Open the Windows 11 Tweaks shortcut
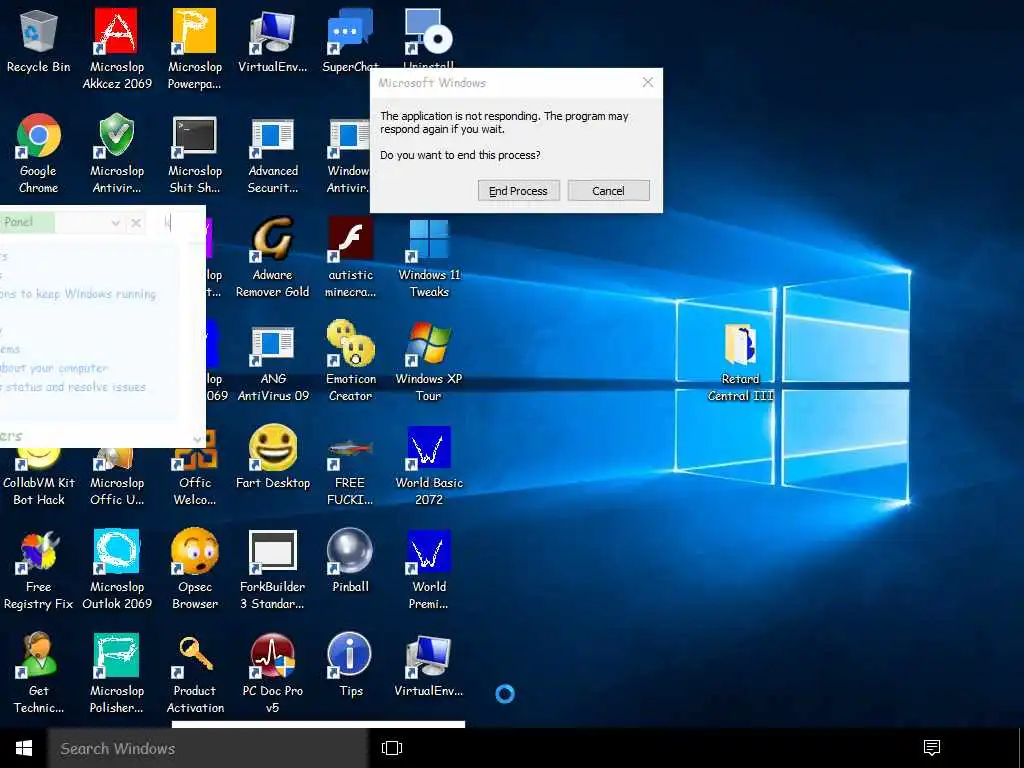Viewport: 1024px width, 768px height. [x=428, y=257]
